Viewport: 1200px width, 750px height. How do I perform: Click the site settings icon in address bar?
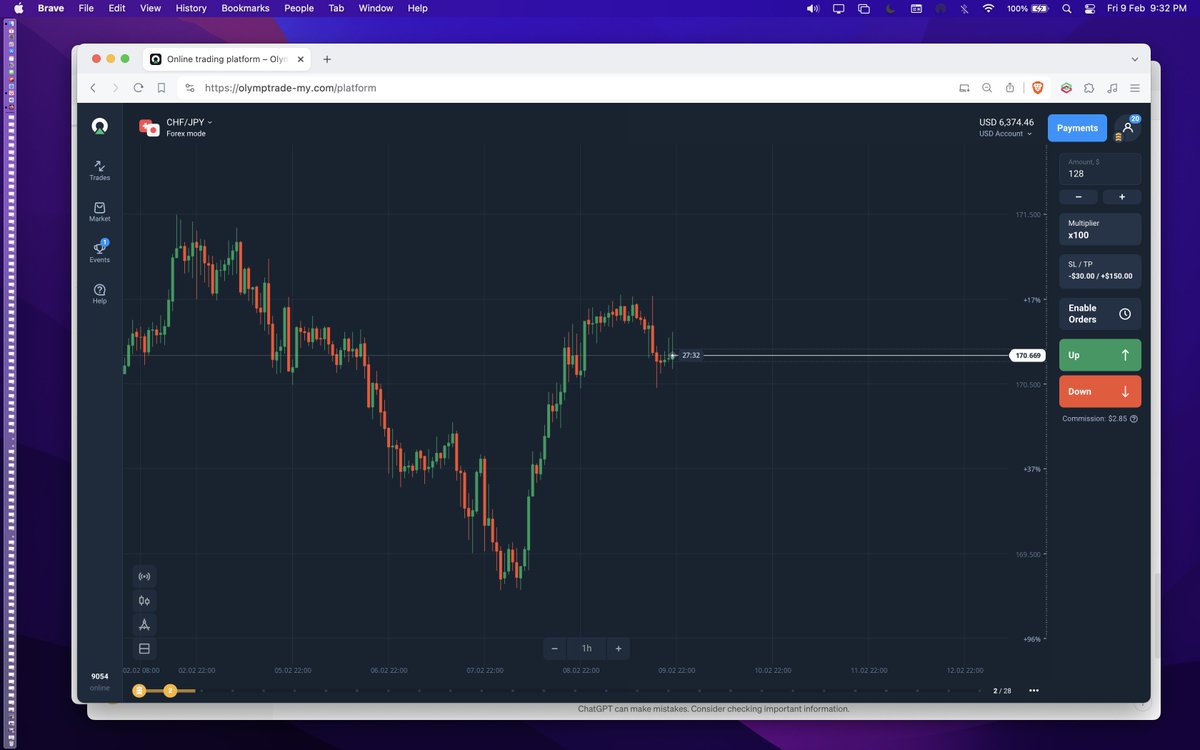190,88
